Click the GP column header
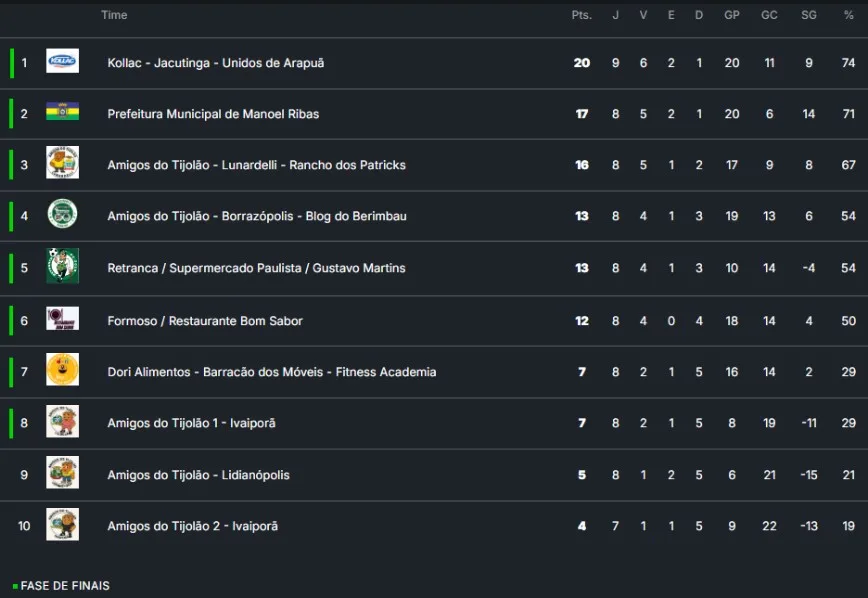868x598 pixels. 731,15
